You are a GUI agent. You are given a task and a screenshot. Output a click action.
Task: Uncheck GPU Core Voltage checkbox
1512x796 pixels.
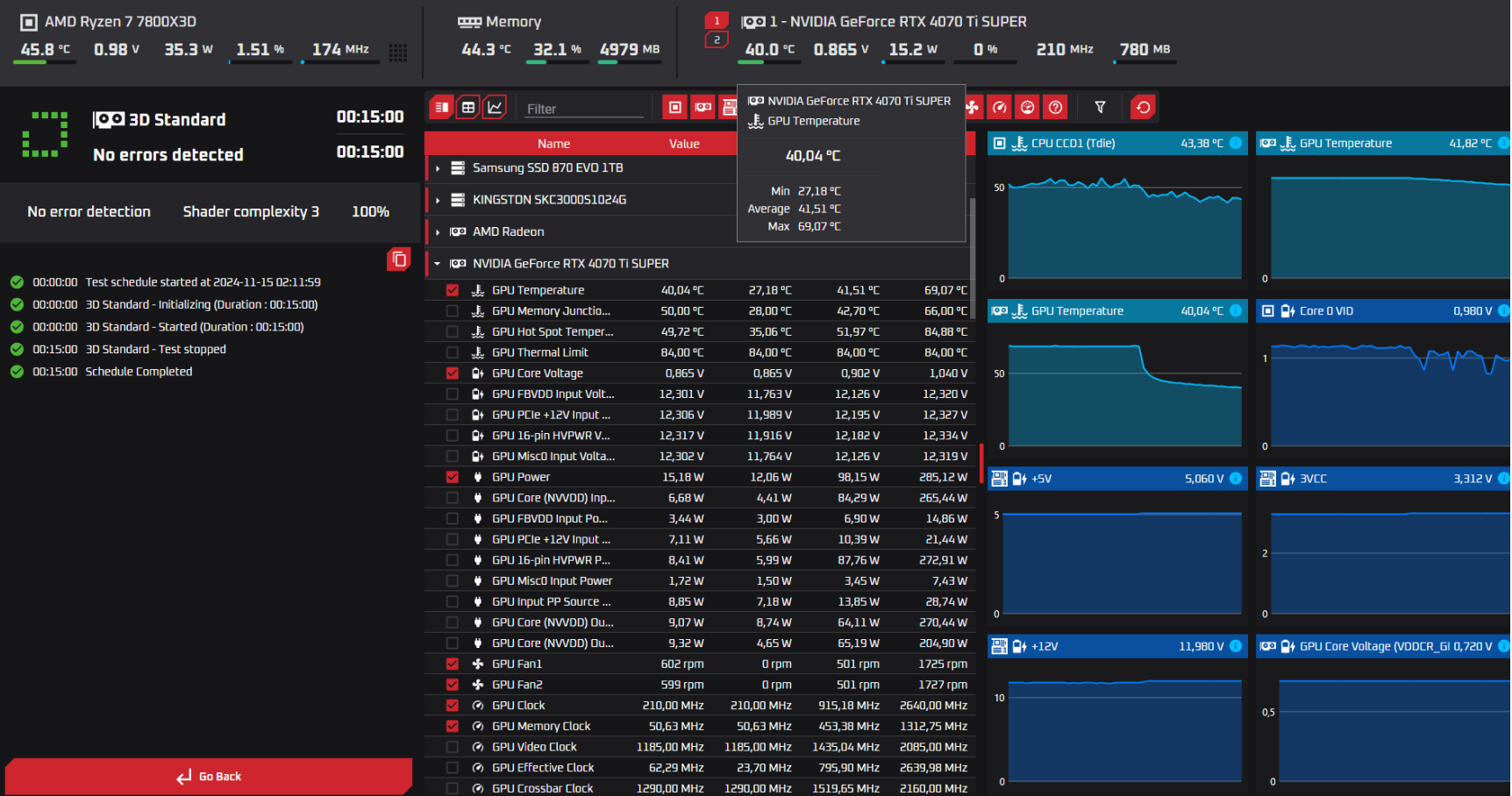[x=453, y=373]
